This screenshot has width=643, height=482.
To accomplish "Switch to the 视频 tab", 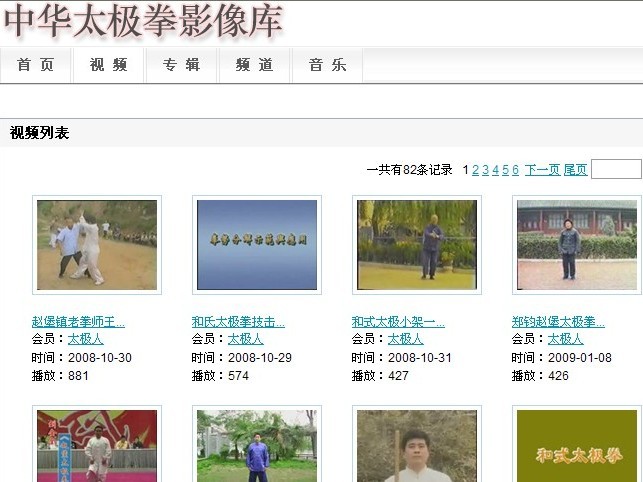I will (x=109, y=65).
